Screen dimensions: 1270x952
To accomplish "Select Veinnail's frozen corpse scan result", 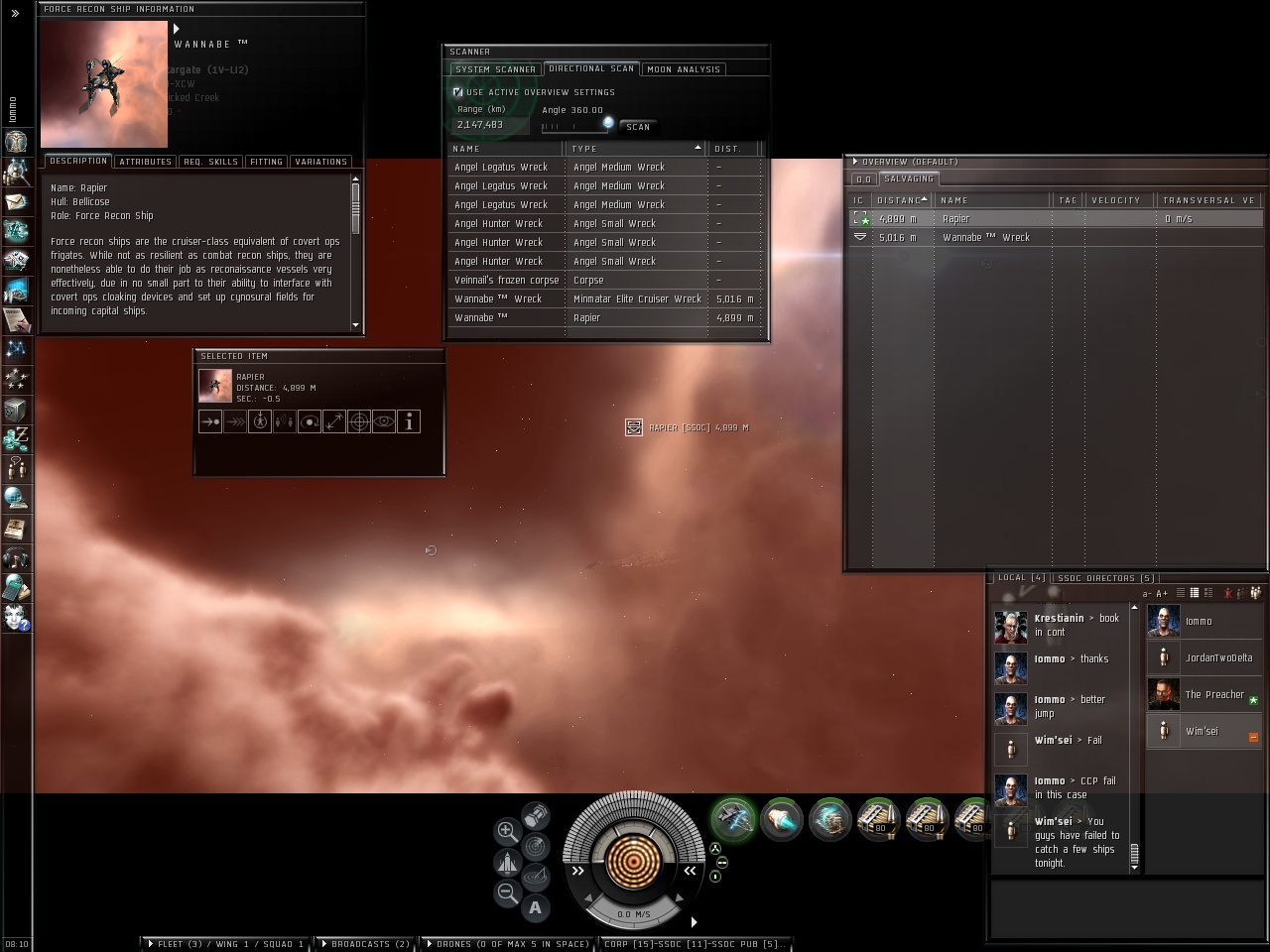I will (x=604, y=281).
